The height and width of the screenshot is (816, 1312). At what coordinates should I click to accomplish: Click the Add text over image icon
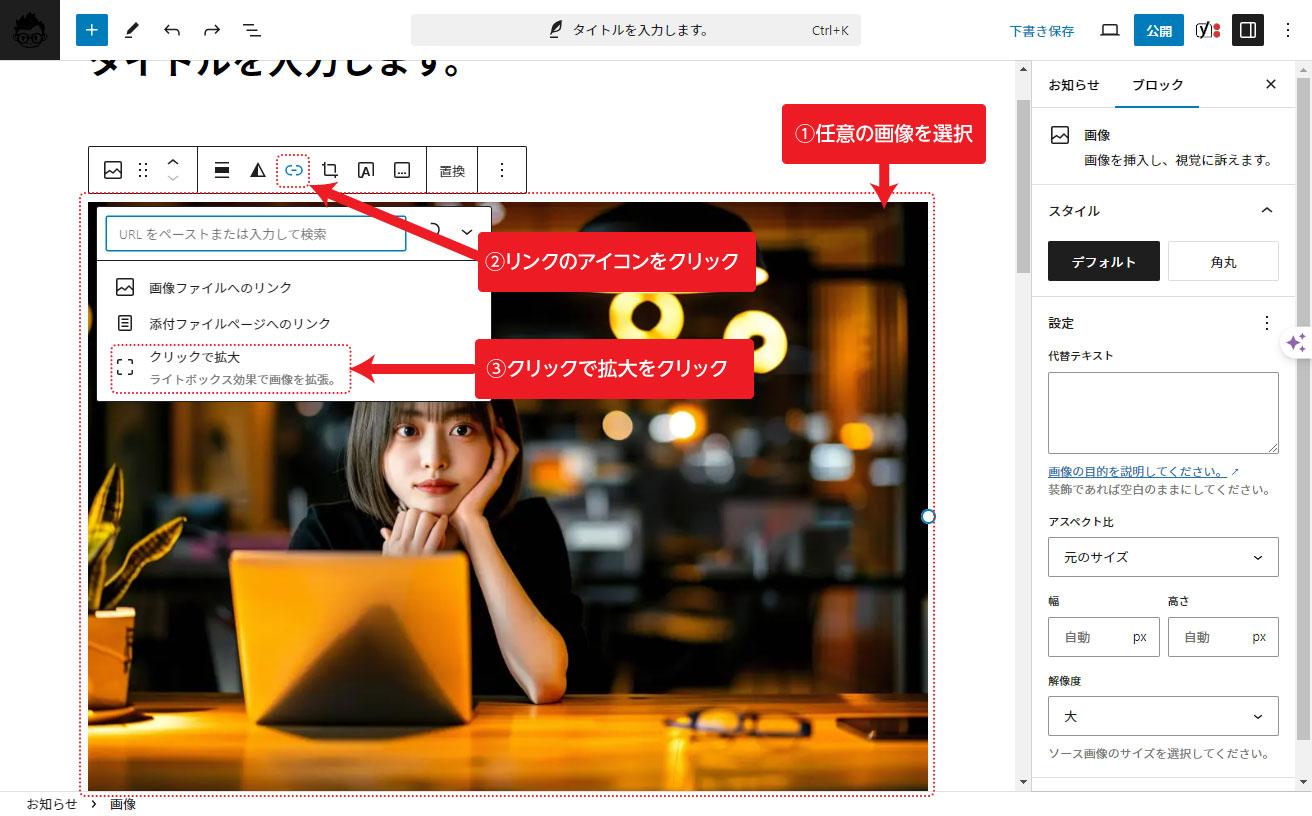(x=365, y=169)
